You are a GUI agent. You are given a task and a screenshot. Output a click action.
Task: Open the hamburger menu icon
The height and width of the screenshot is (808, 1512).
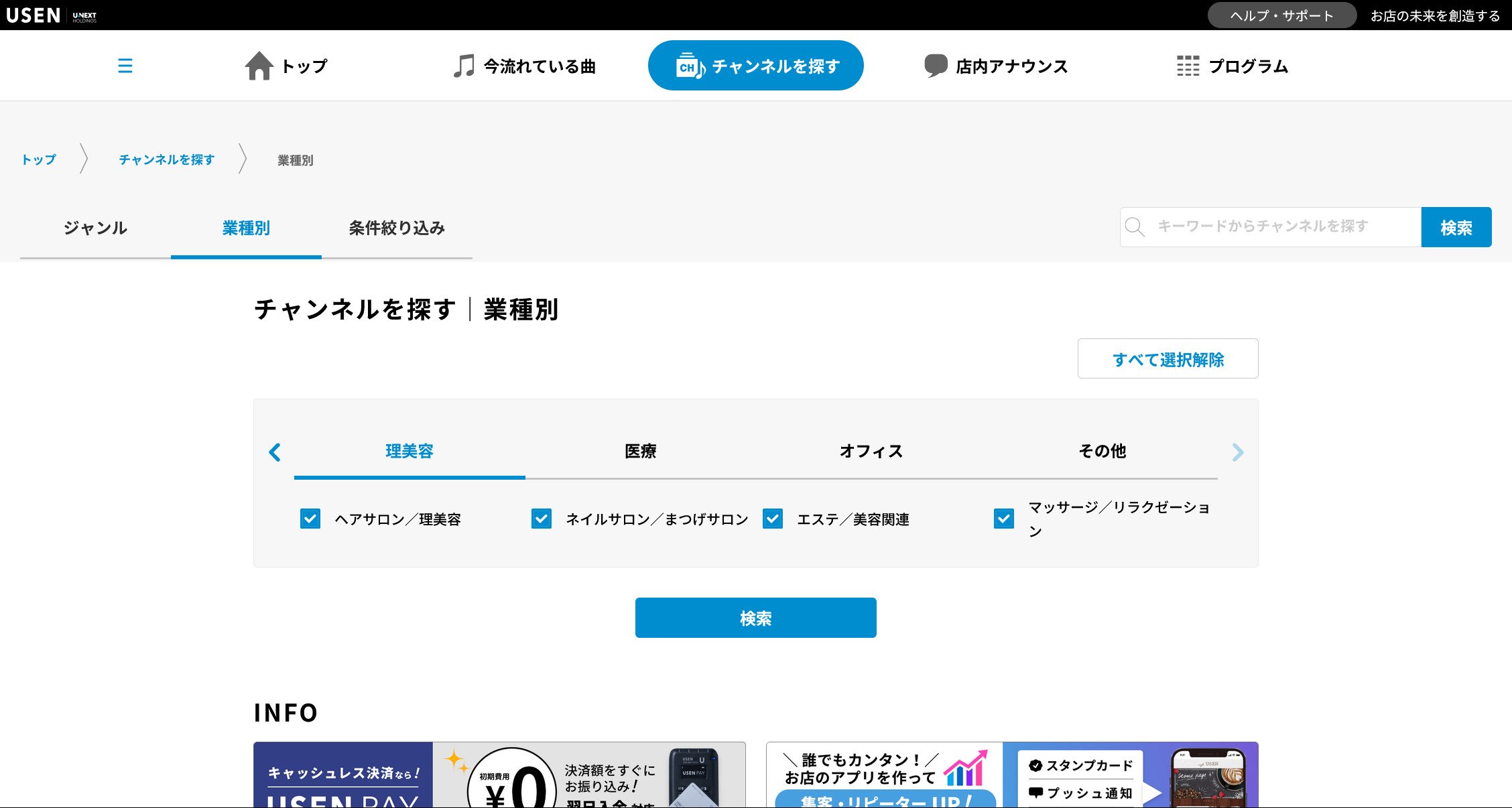pos(125,66)
